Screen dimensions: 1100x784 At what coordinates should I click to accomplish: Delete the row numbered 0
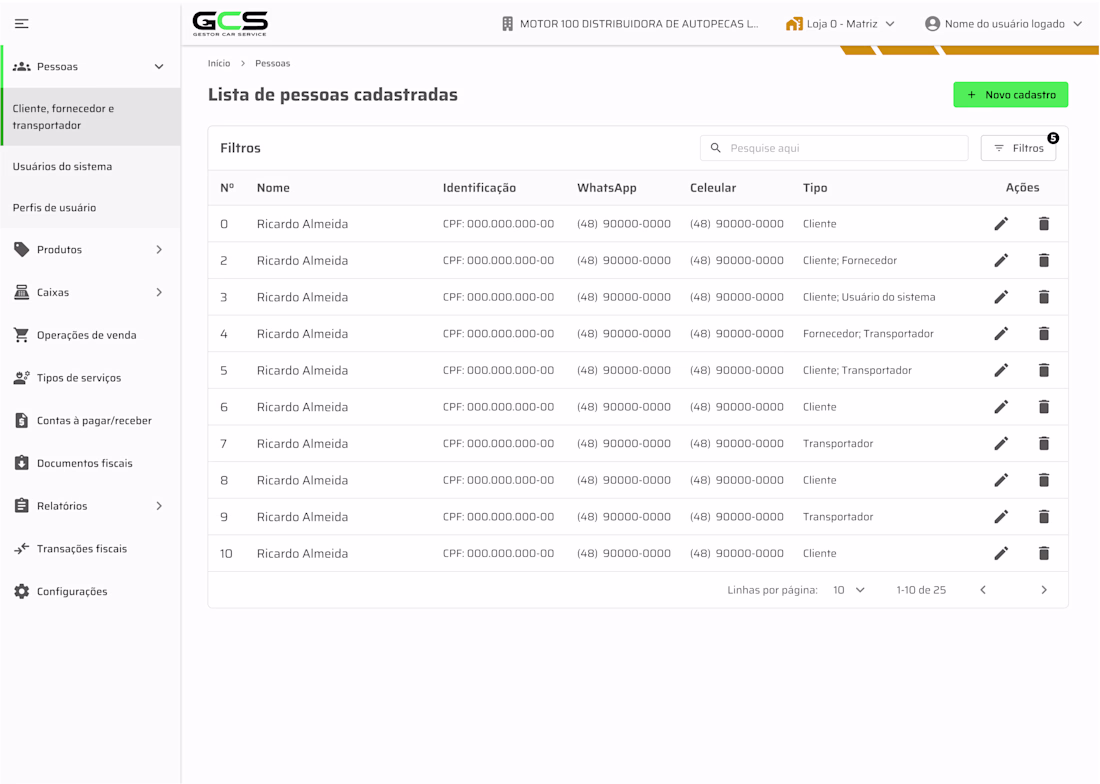1044,224
